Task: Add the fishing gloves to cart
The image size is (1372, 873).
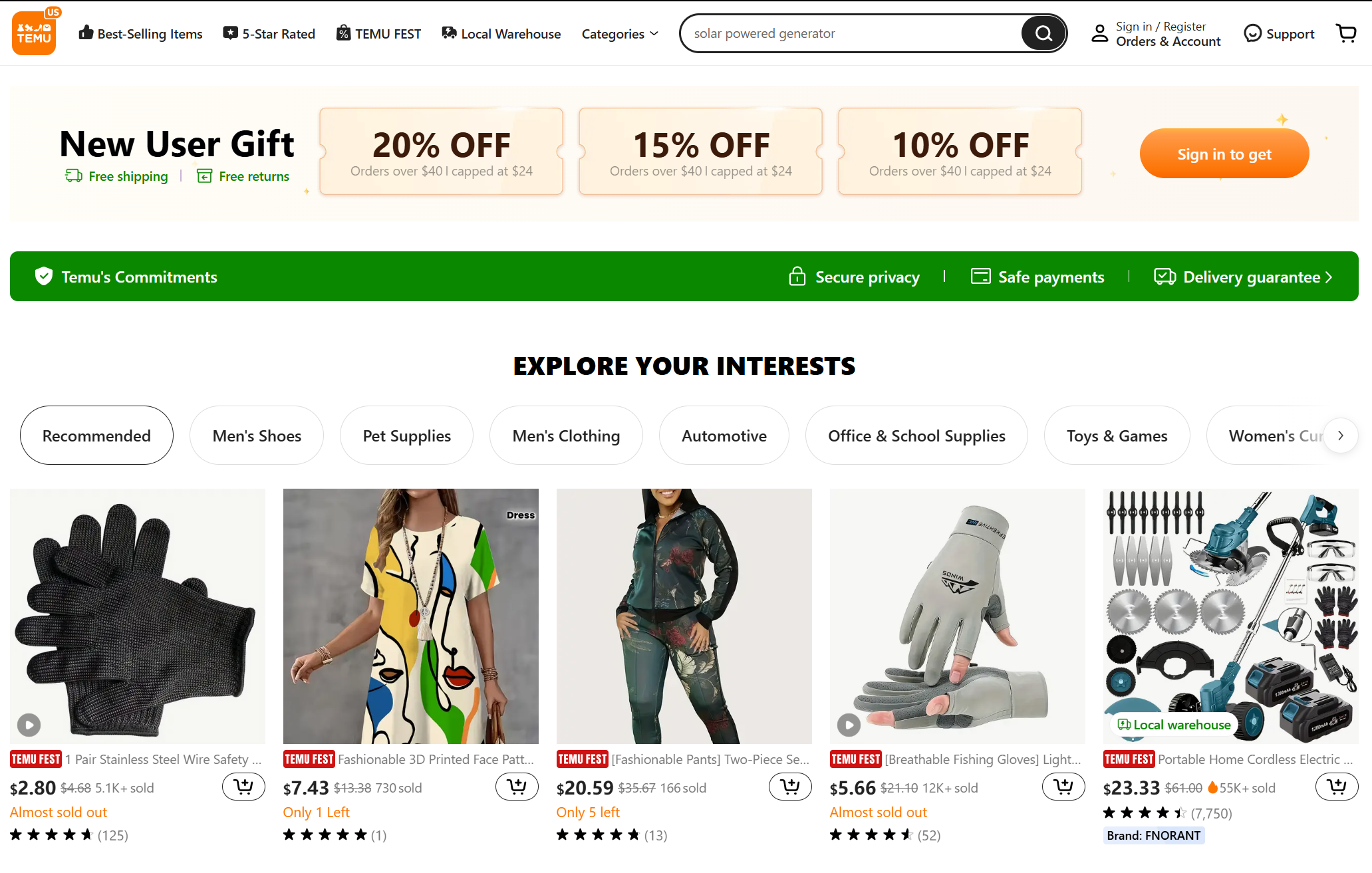Action: pos(1063,787)
